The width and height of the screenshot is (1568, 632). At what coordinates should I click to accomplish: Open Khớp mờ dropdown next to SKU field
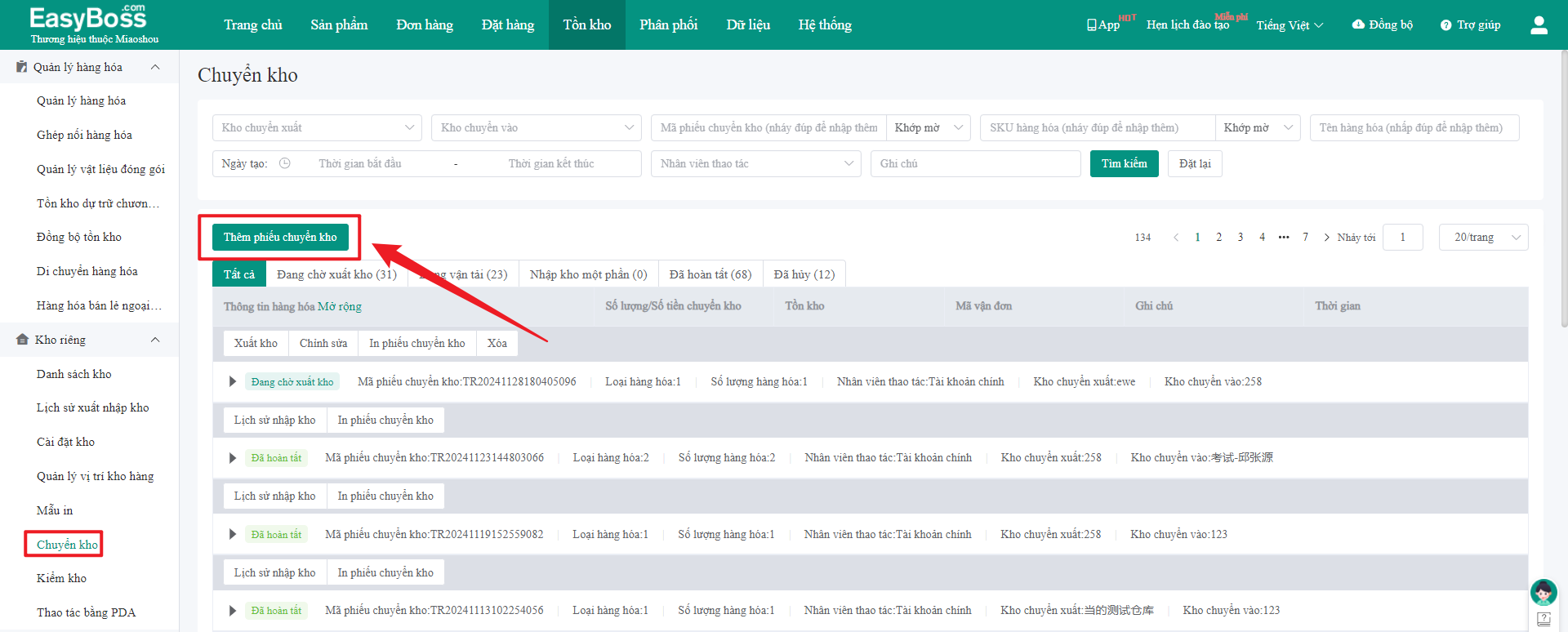click(1257, 128)
